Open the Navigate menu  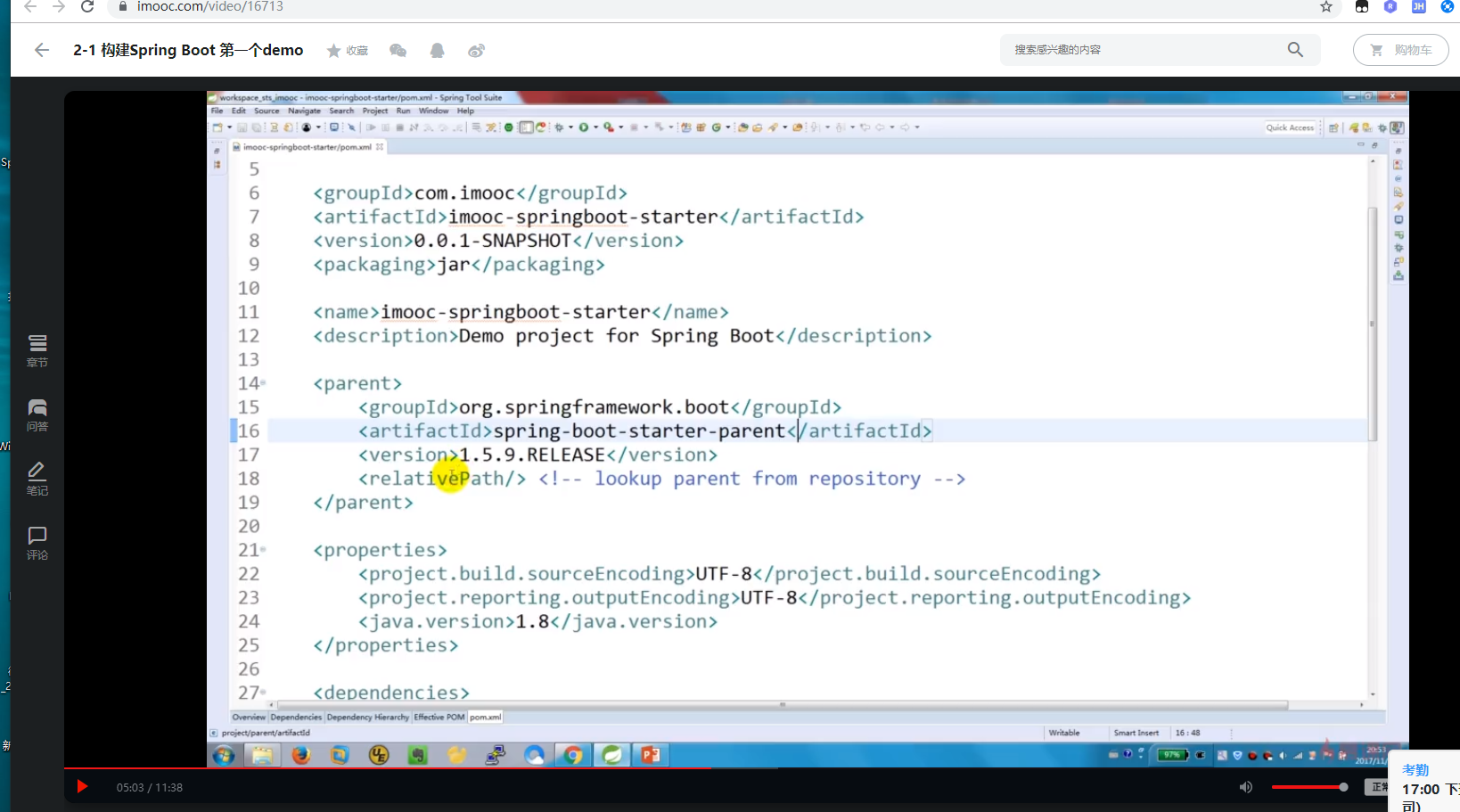pyautogui.click(x=304, y=111)
